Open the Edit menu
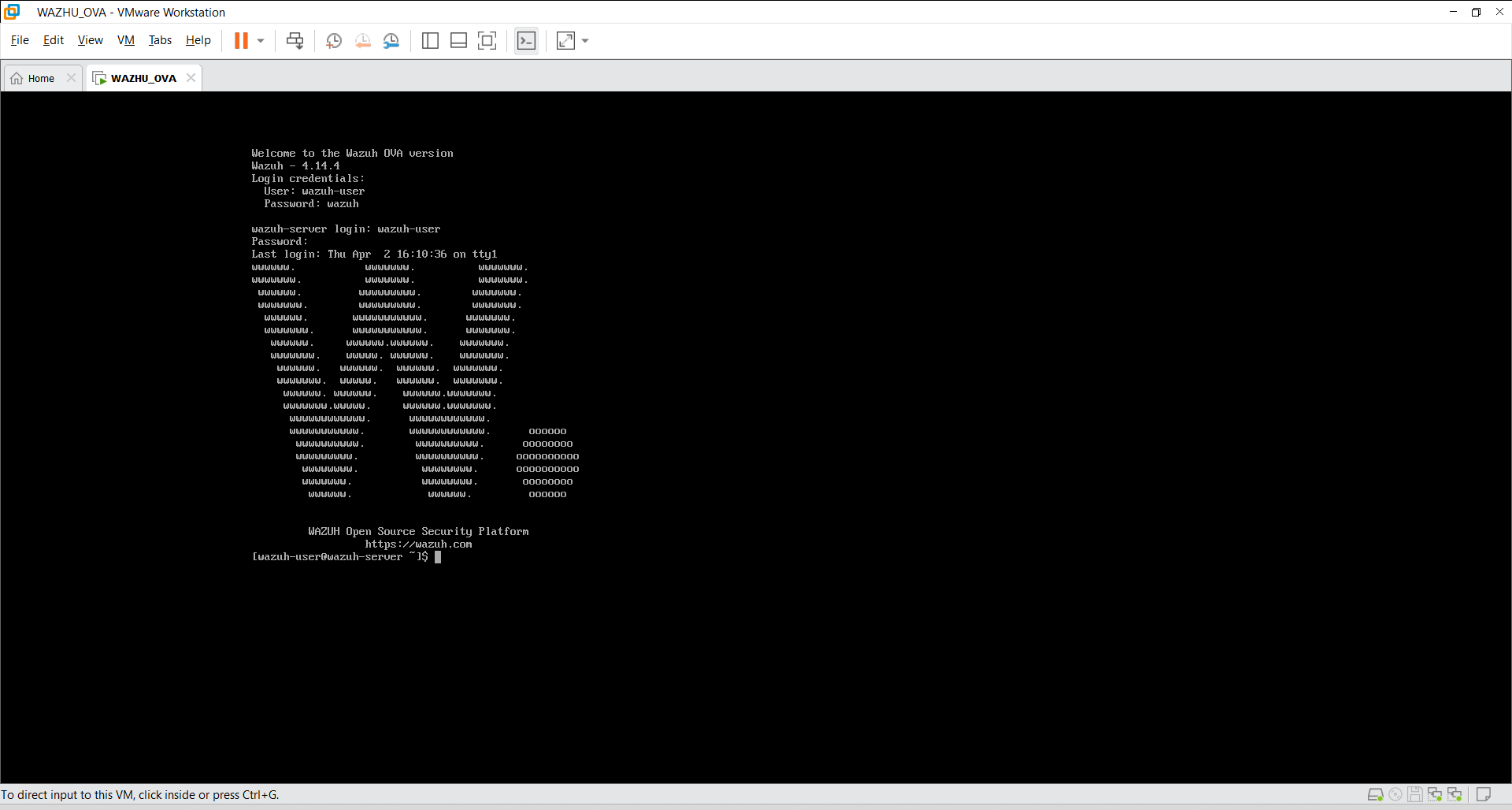The image size is (1512, 810). (x=54, y=40)
